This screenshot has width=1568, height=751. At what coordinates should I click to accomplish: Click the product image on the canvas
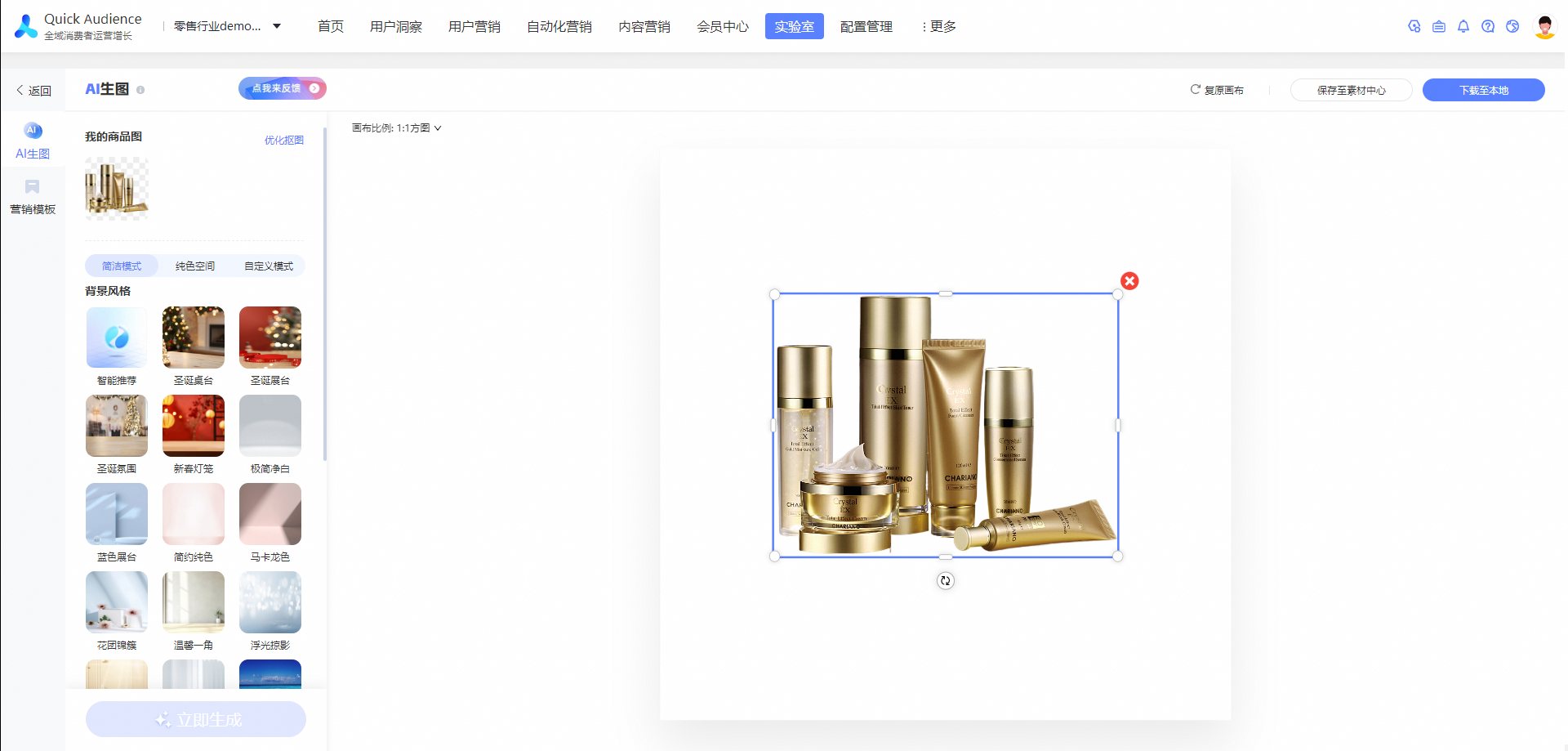pos(946,425)
